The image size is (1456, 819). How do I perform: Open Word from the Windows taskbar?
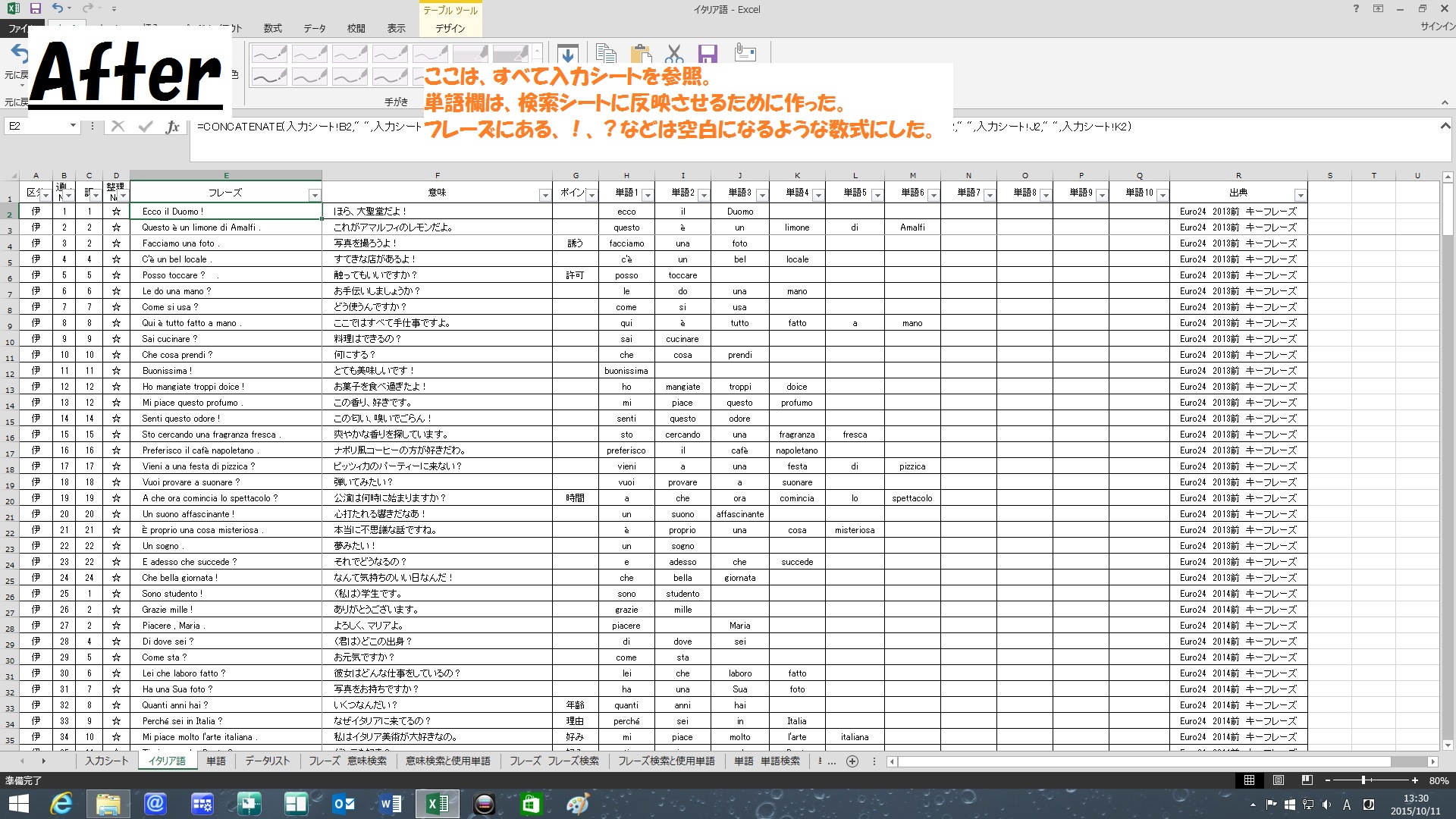[391, 804]
